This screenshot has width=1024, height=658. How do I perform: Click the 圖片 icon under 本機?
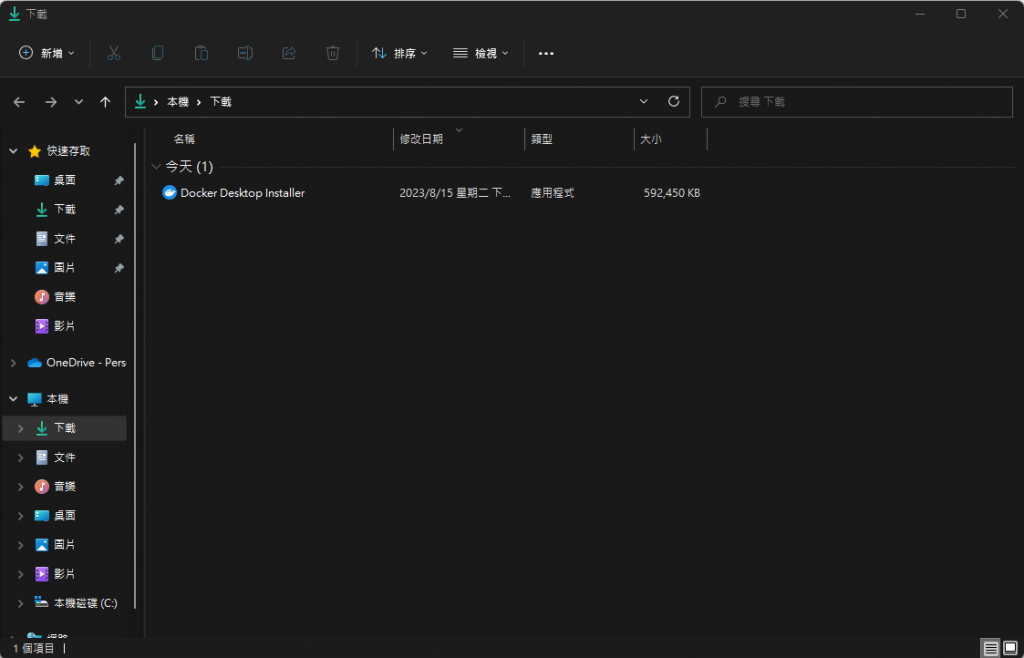point(42,544)
